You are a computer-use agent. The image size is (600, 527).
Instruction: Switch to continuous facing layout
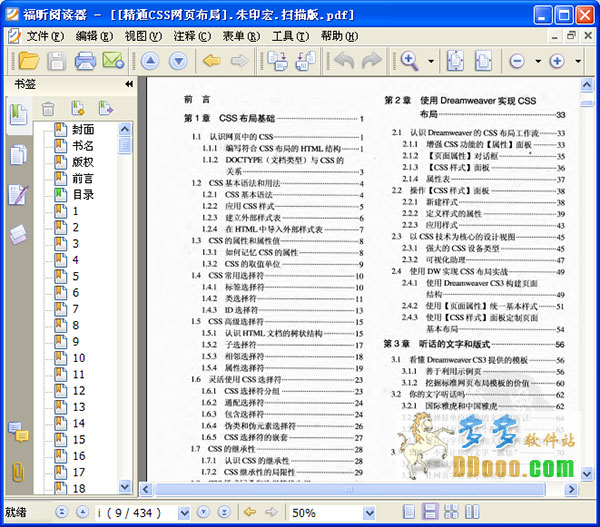pos(451,512)
